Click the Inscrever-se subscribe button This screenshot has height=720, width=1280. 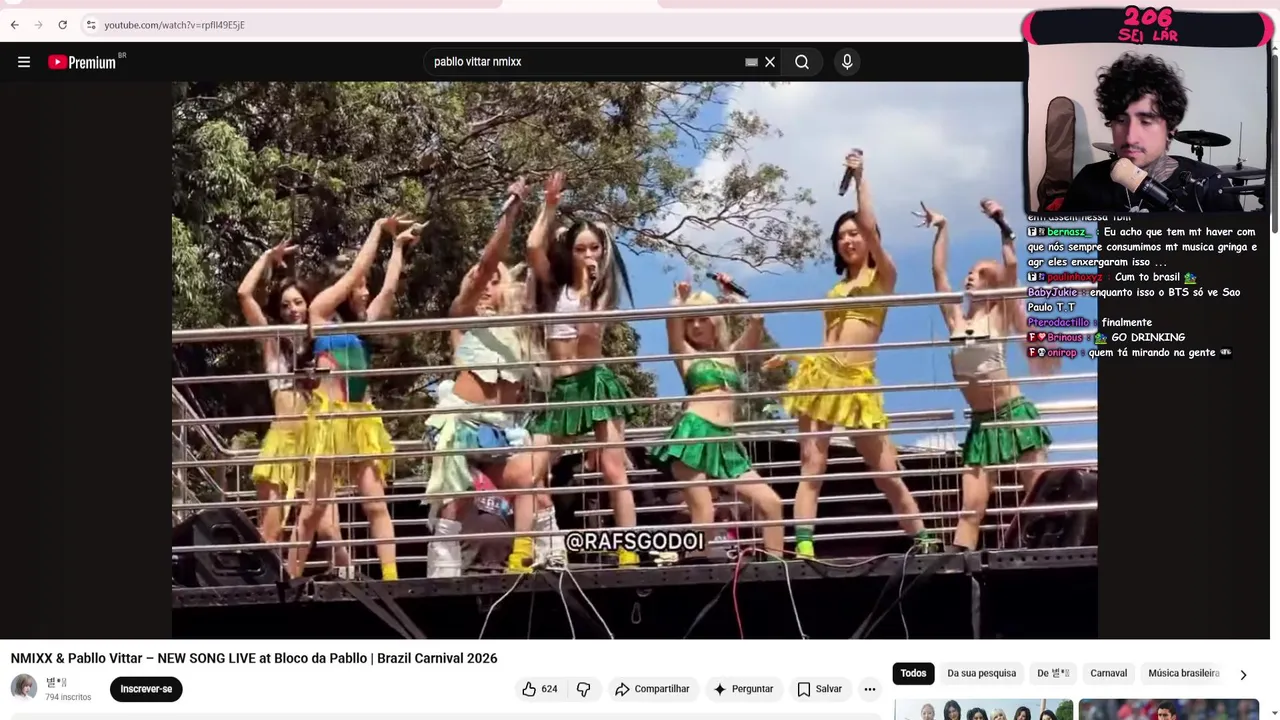click(146, 689)
